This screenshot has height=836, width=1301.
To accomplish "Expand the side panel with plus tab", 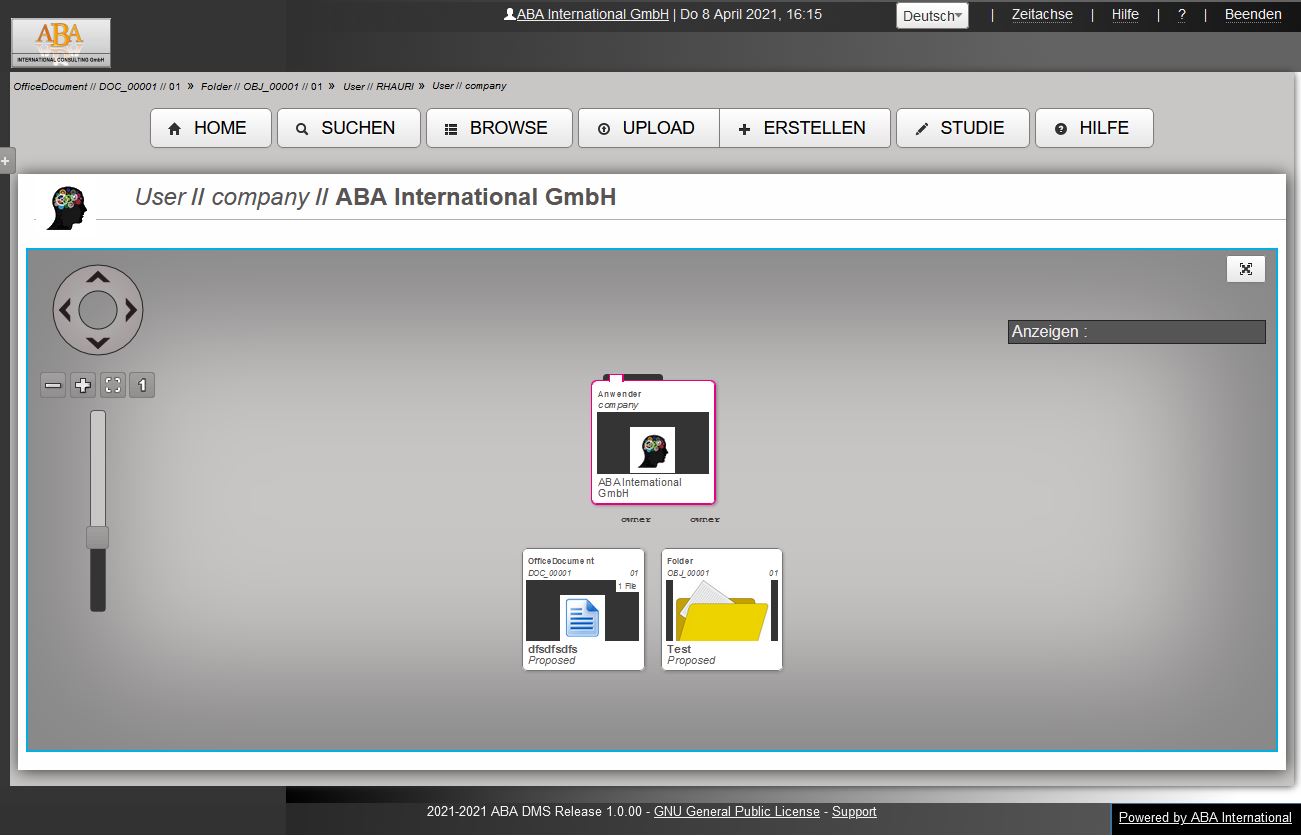I will coord(5,160).
